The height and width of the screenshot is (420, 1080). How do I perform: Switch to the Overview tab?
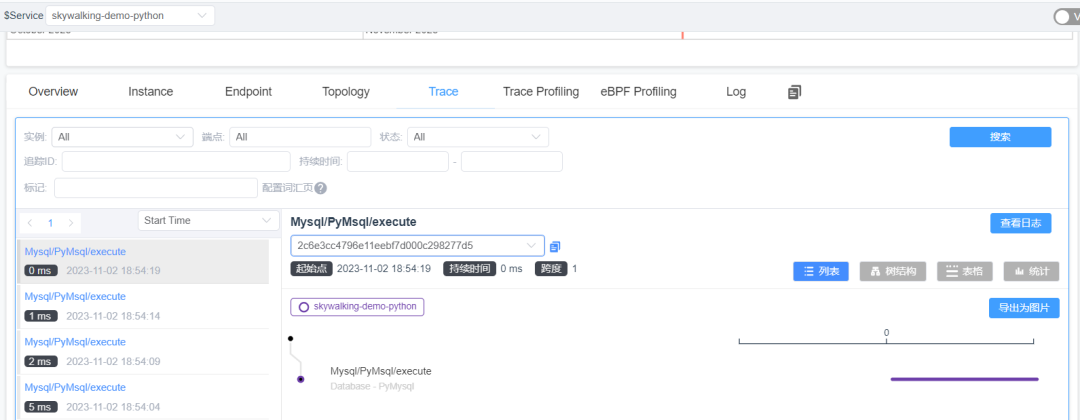(x=53, y=92)
